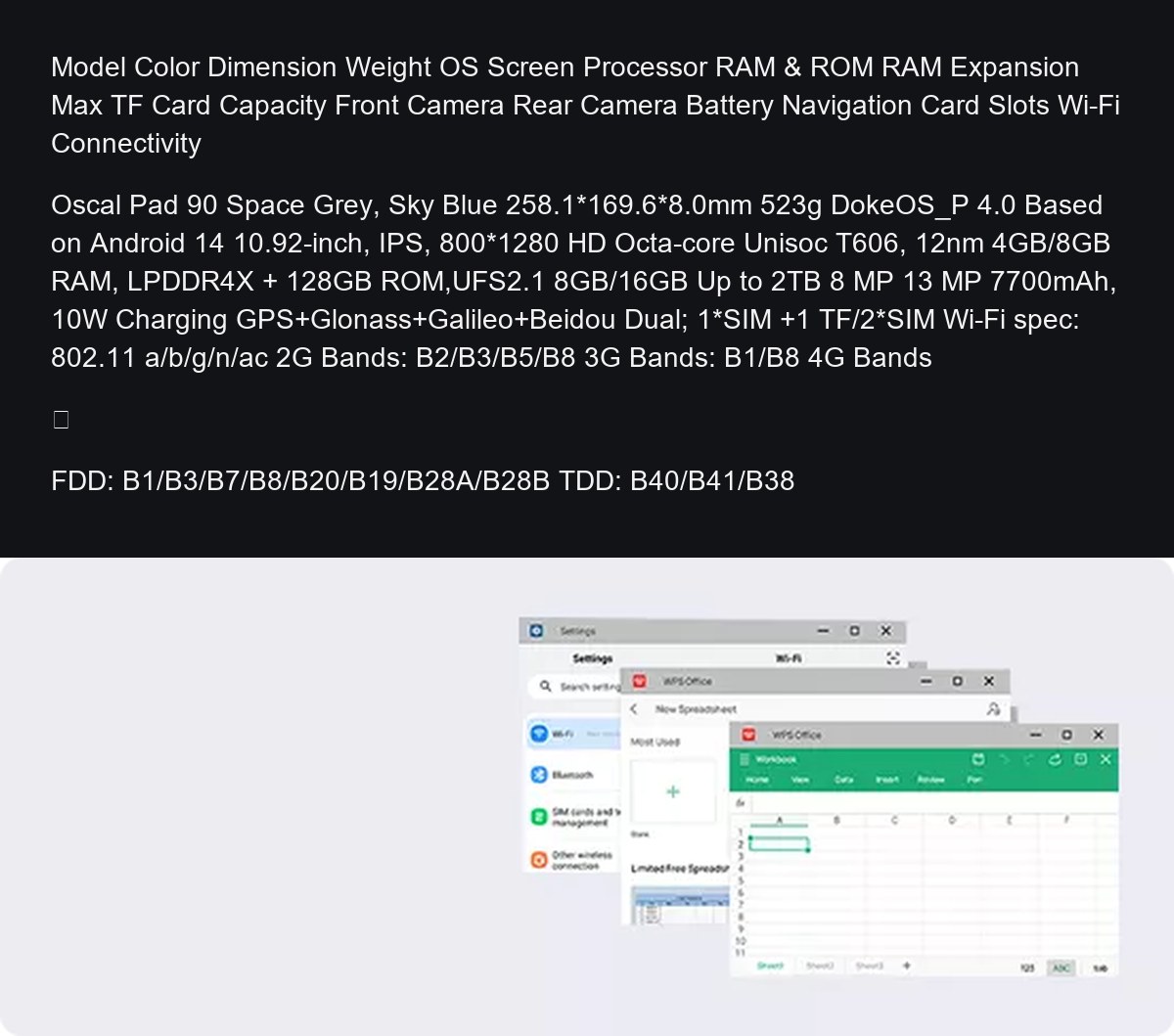This screenshot has height=1036, width=1174.
Task: Click the Most Used heading
Action: (x=655, y=742)
